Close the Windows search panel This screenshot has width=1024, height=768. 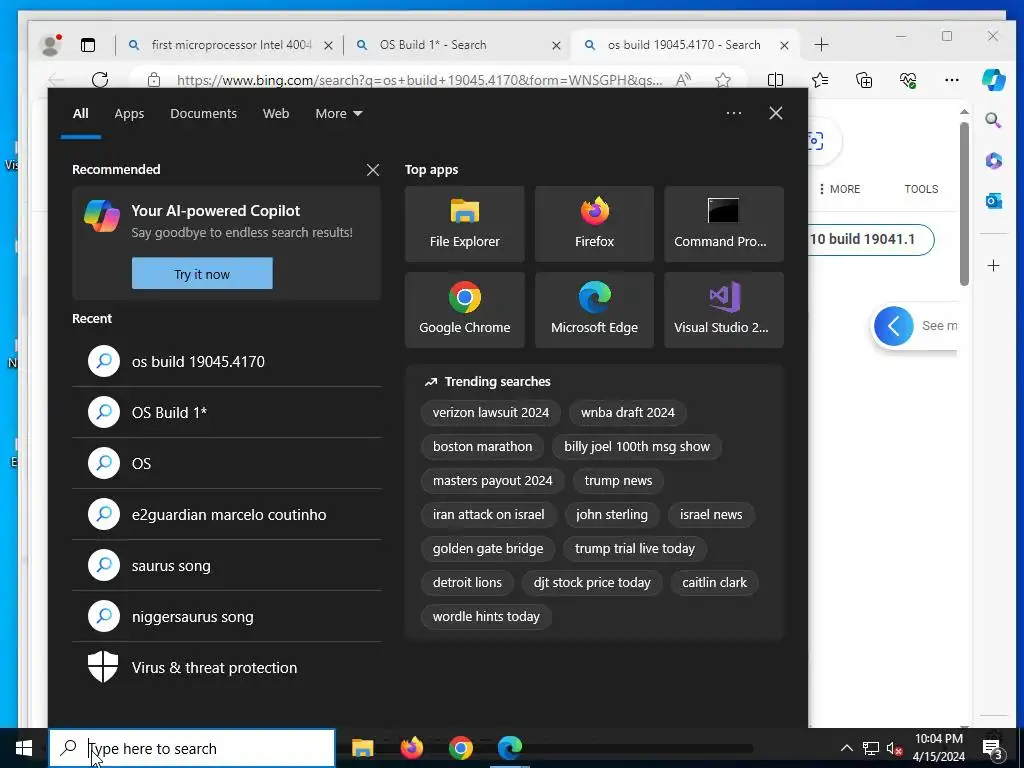click(775, 113)
